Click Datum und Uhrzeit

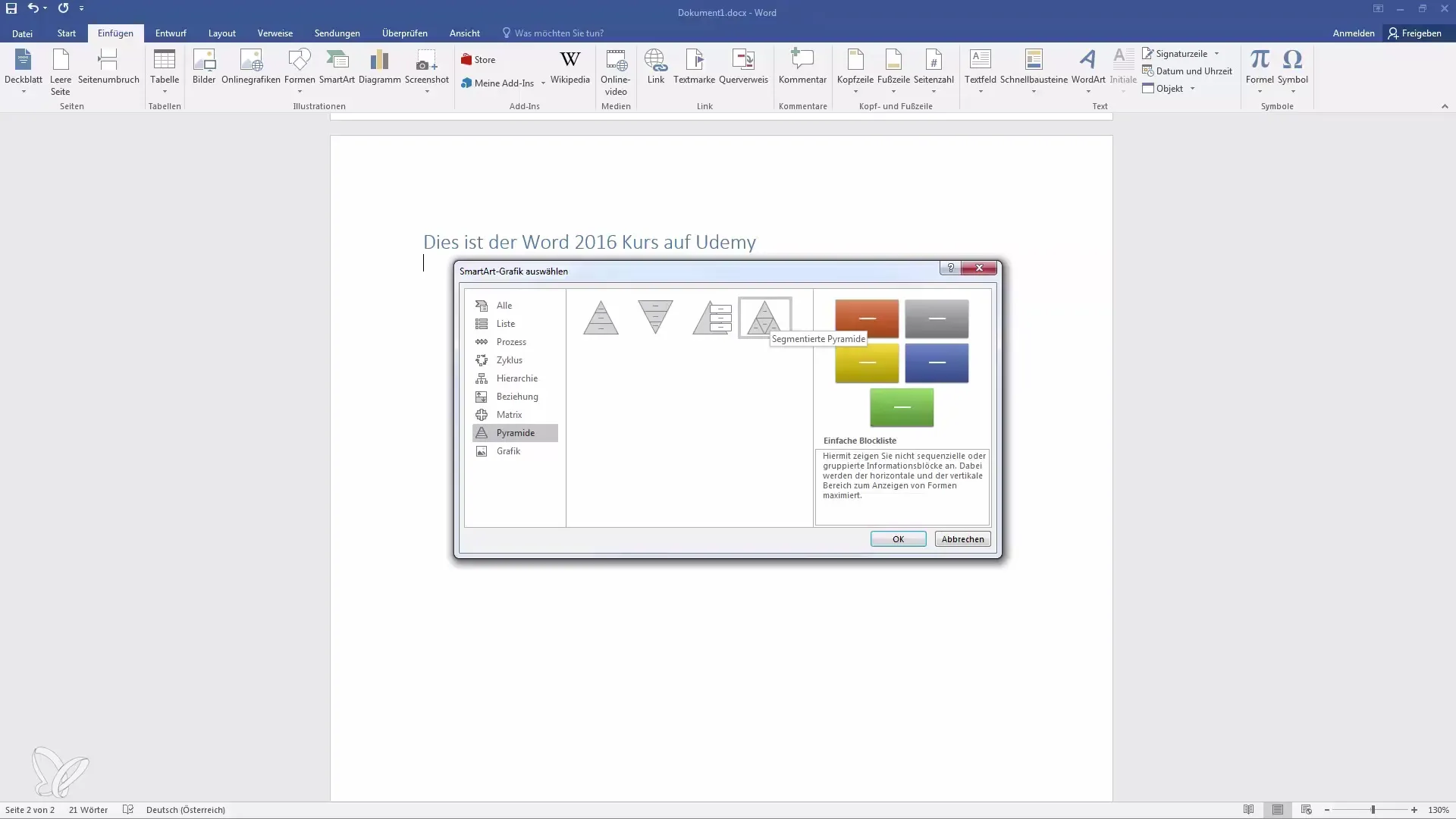click(x=1187, y=71)
